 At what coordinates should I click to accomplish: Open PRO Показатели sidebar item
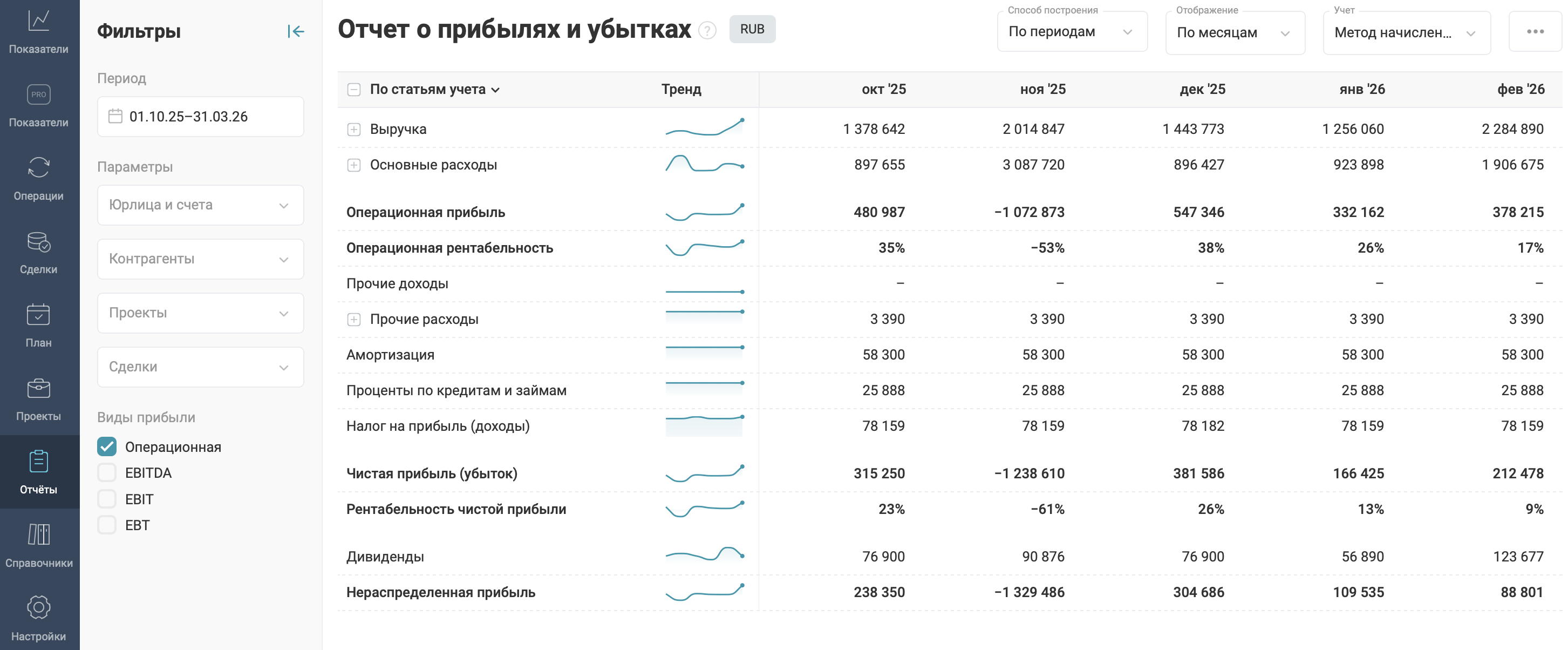[x=38, y=104]
